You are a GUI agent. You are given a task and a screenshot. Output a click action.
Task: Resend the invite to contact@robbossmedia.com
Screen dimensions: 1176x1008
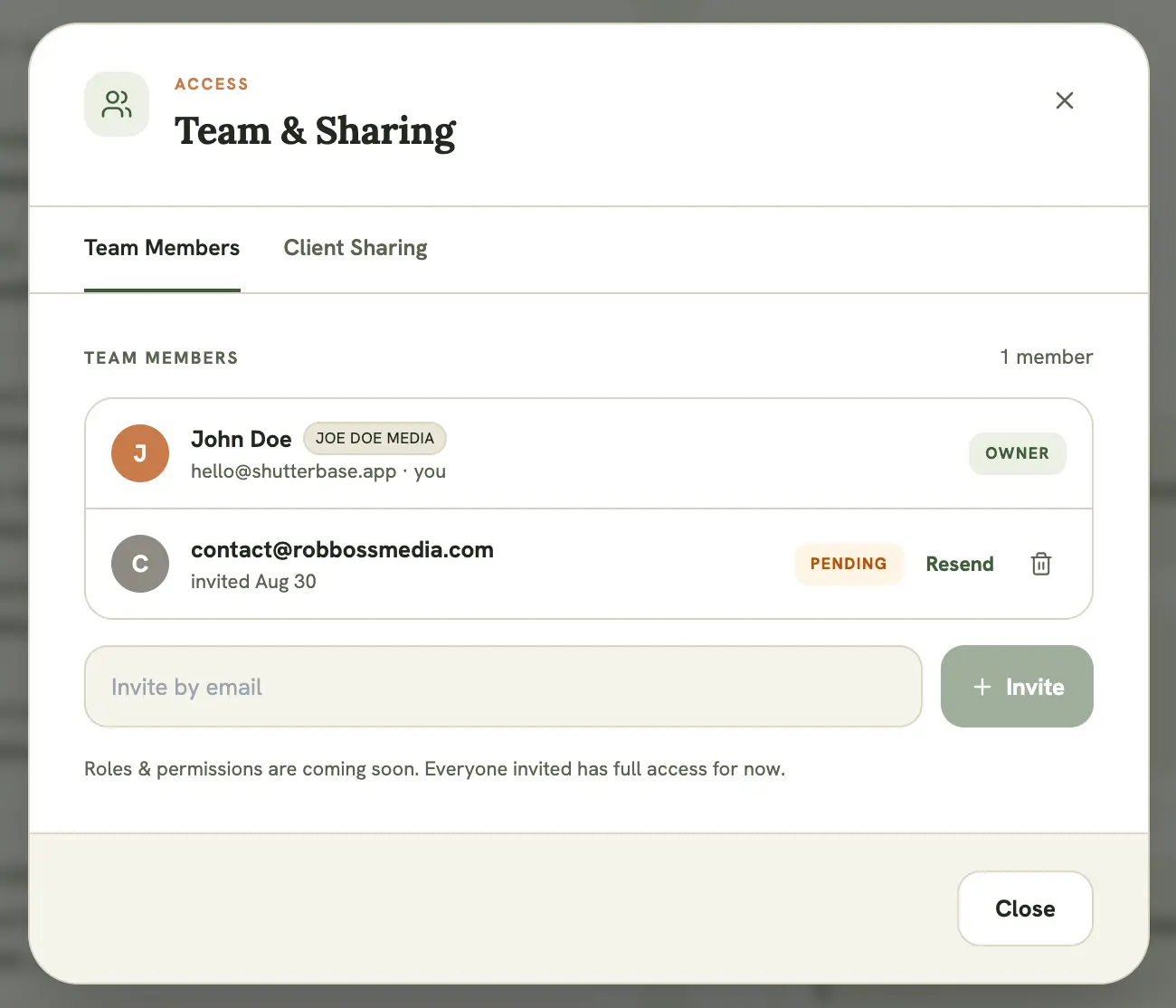coord(960,564)
